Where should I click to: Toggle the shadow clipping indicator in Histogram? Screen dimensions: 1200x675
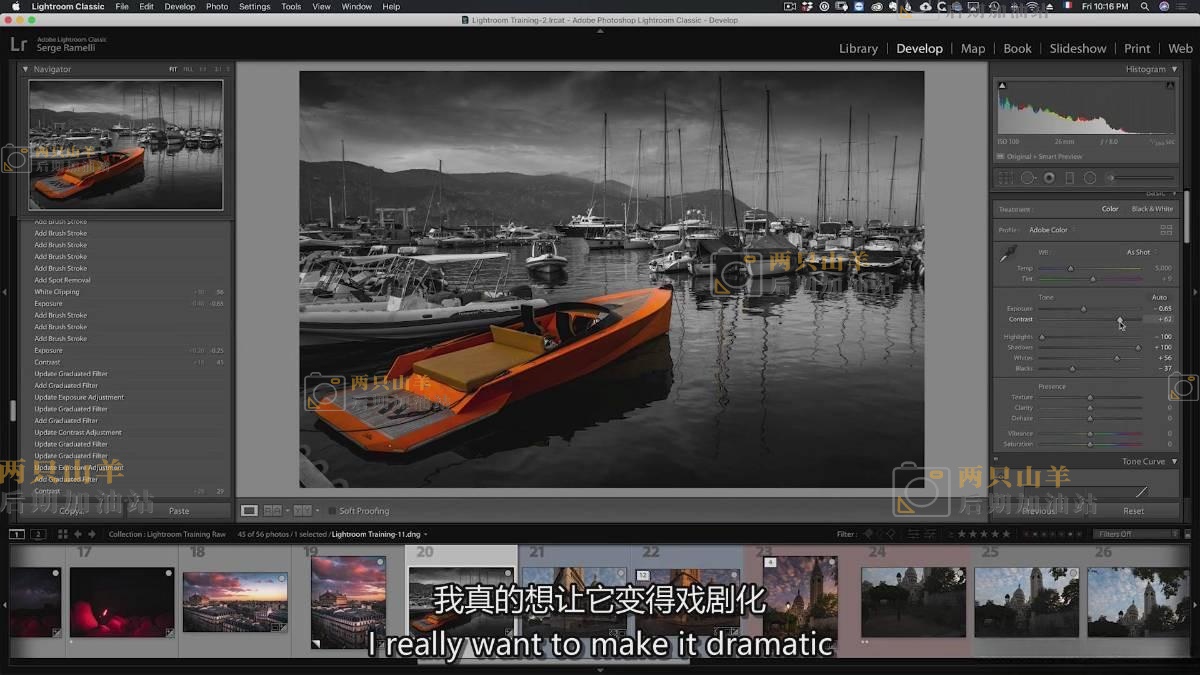[1000, 84]
